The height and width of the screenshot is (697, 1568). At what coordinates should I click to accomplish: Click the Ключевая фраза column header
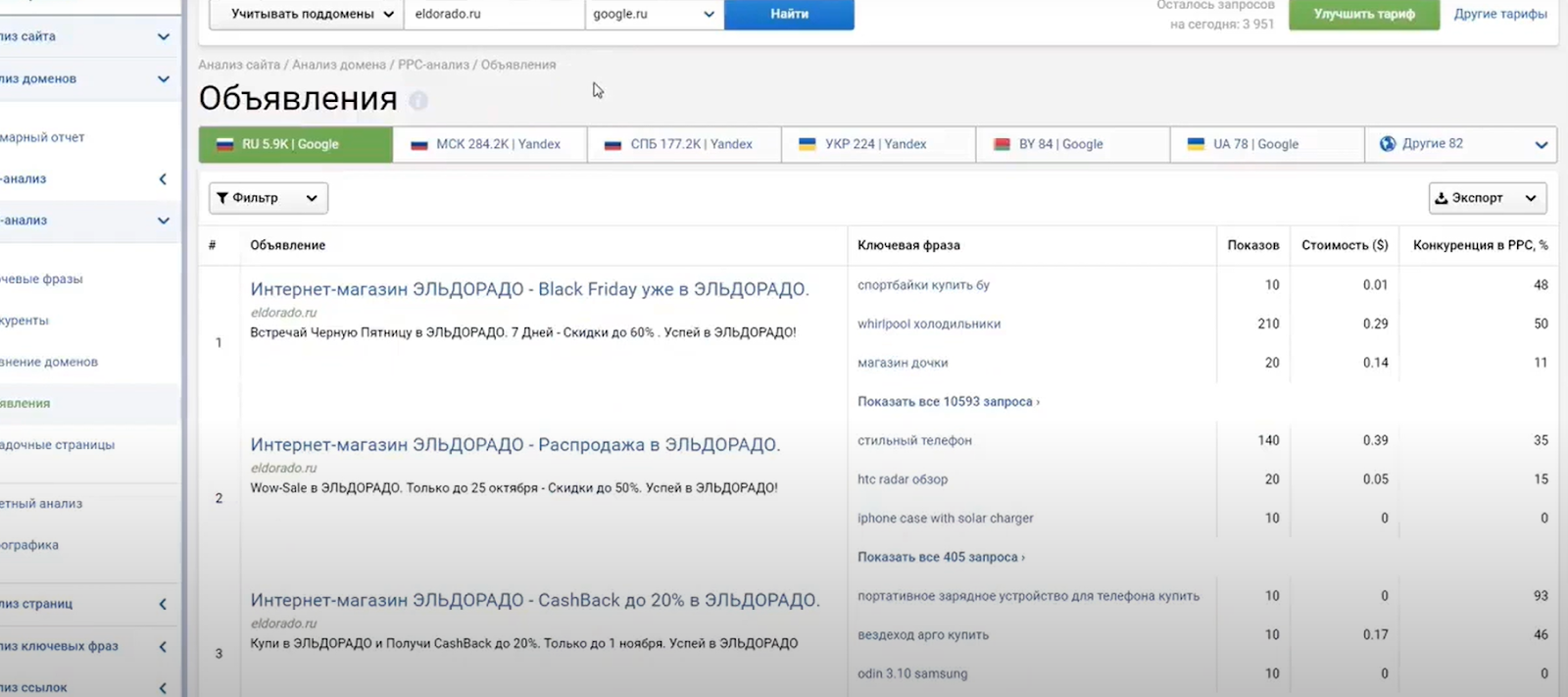pos(908,245)
